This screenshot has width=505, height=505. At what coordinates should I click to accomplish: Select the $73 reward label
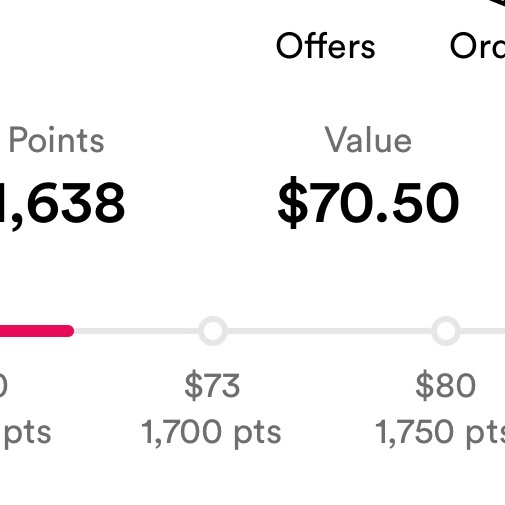pos(212,386)
